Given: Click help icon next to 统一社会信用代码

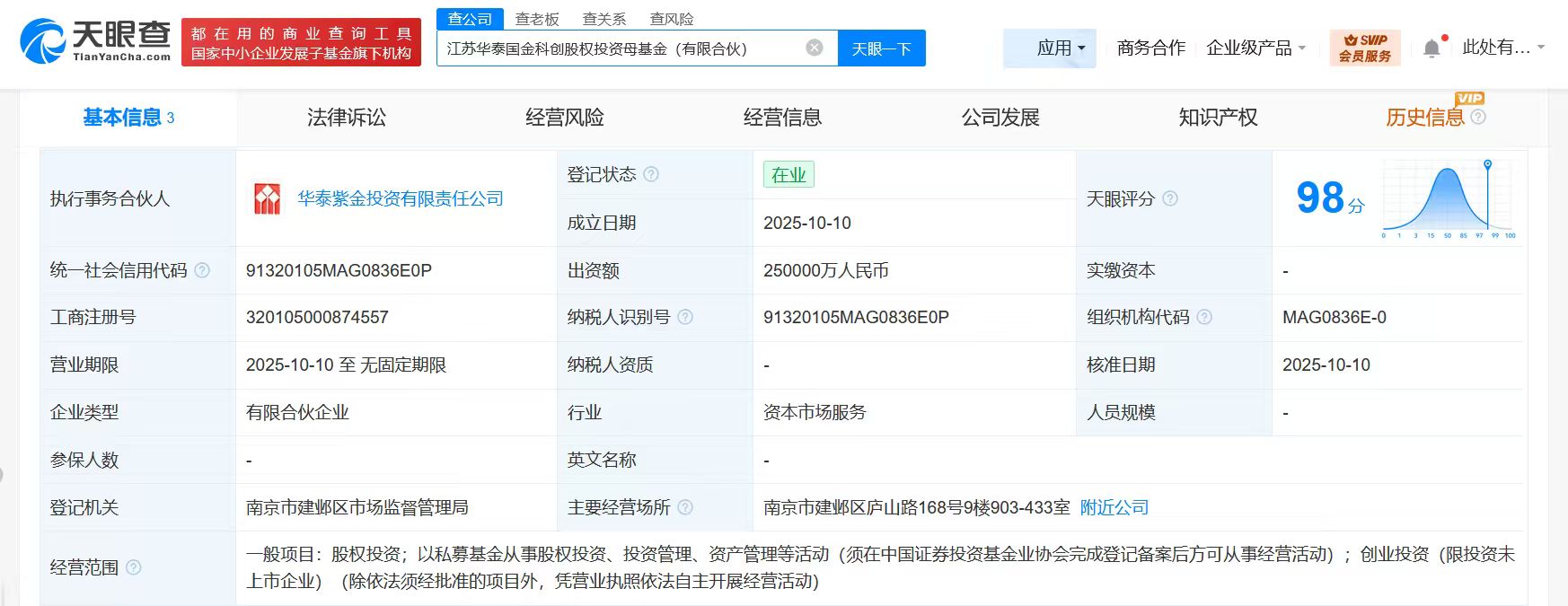Looking at the screenshot, I should click(202, 270).
